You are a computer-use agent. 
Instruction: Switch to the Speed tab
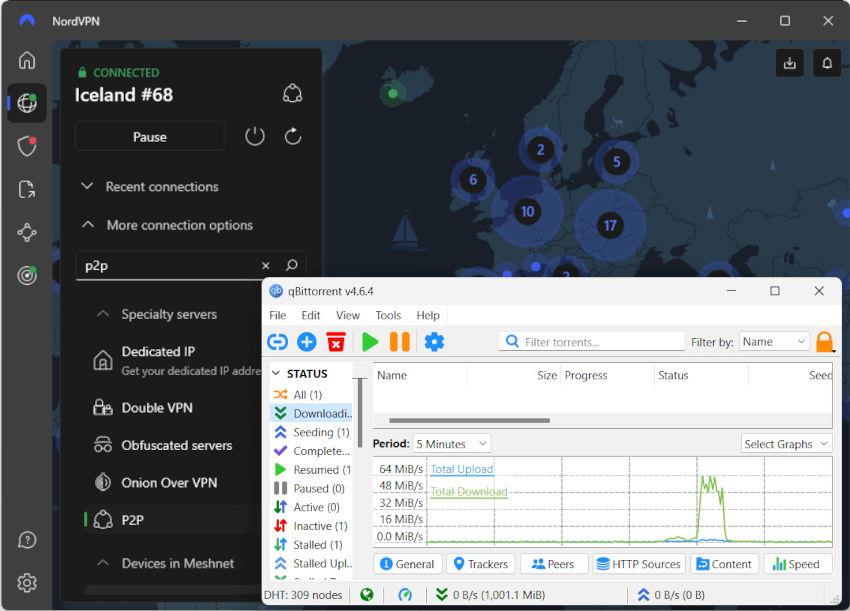(798, 564)
